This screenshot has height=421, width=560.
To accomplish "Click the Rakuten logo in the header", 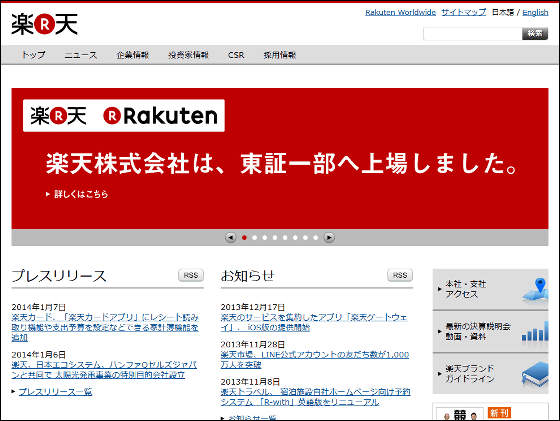I will (x=44, y=24).
